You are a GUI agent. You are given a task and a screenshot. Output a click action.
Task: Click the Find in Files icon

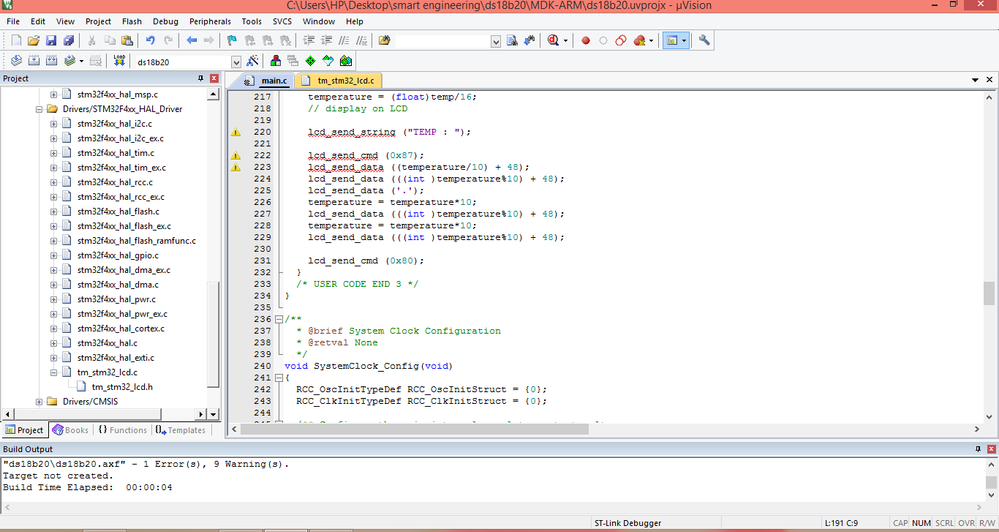pos(384,40)
